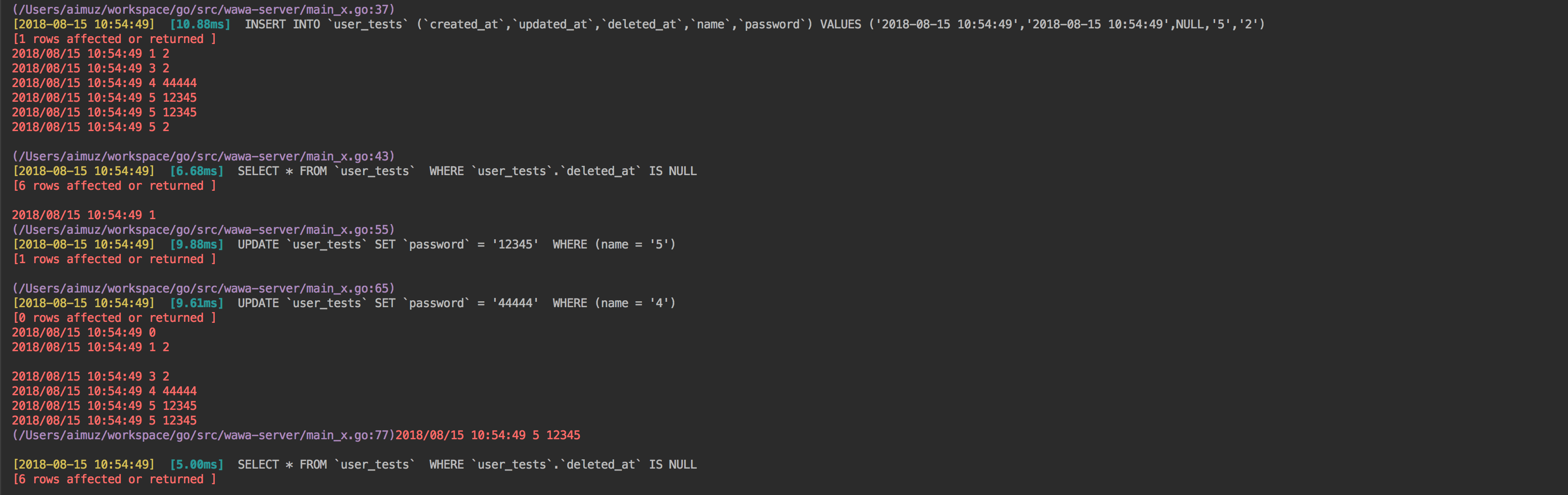Click the 9.88ms query duration

(x=196, y=245)
